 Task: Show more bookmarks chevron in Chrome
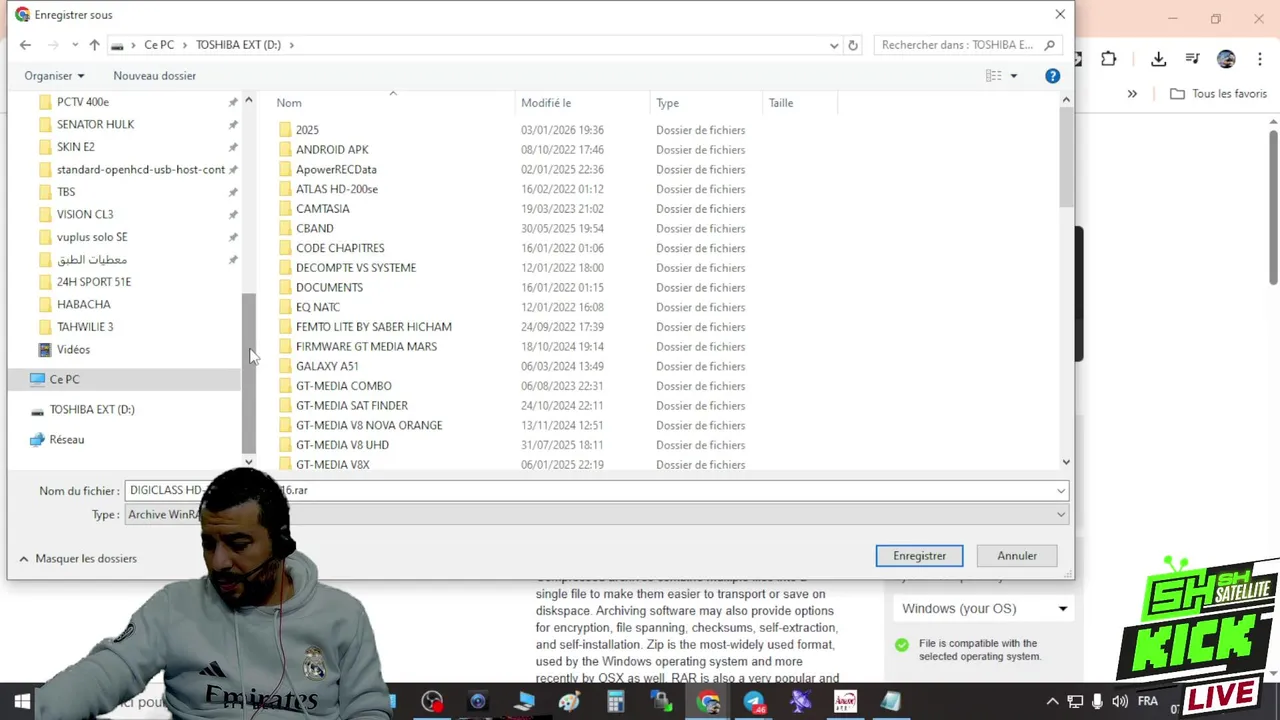tap(1132, 94)
